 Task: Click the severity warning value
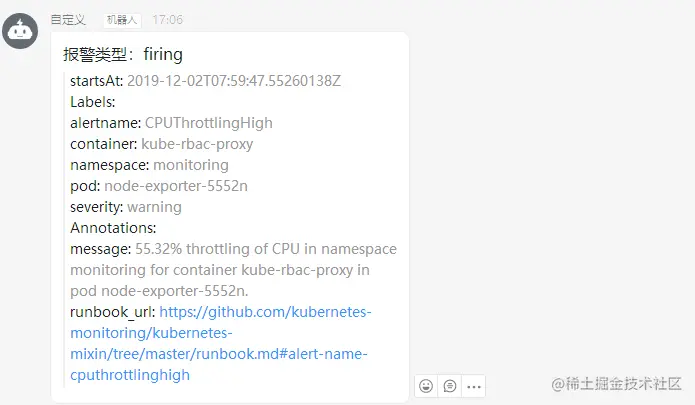(x=155, y=207)
